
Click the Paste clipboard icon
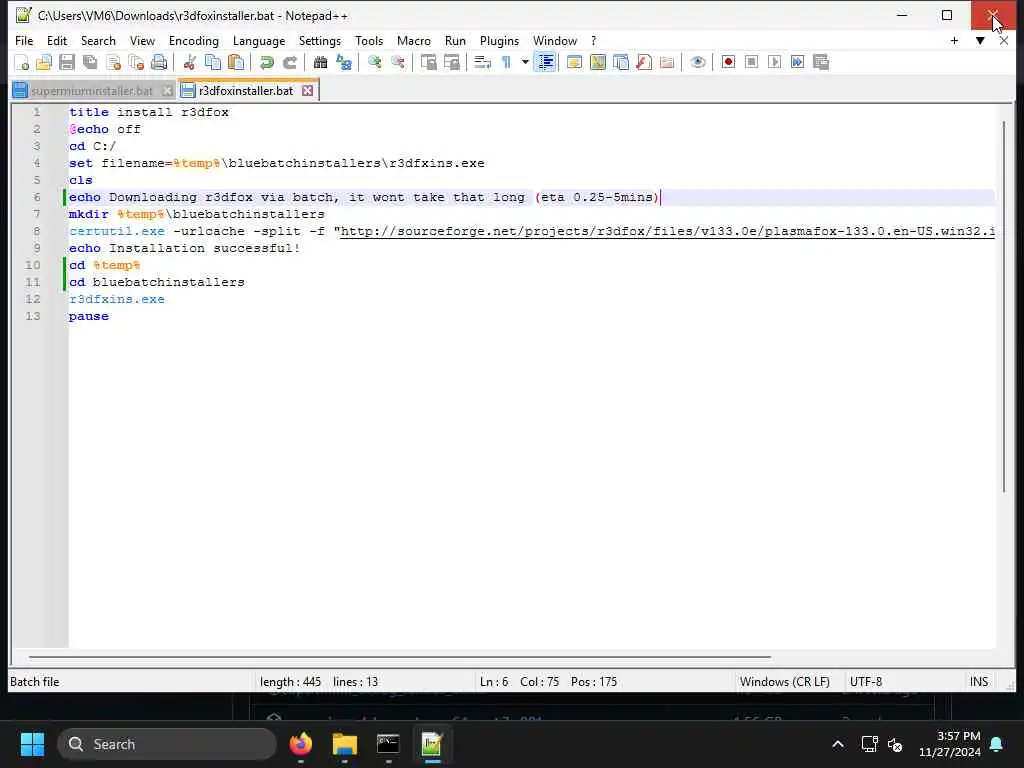236,62
